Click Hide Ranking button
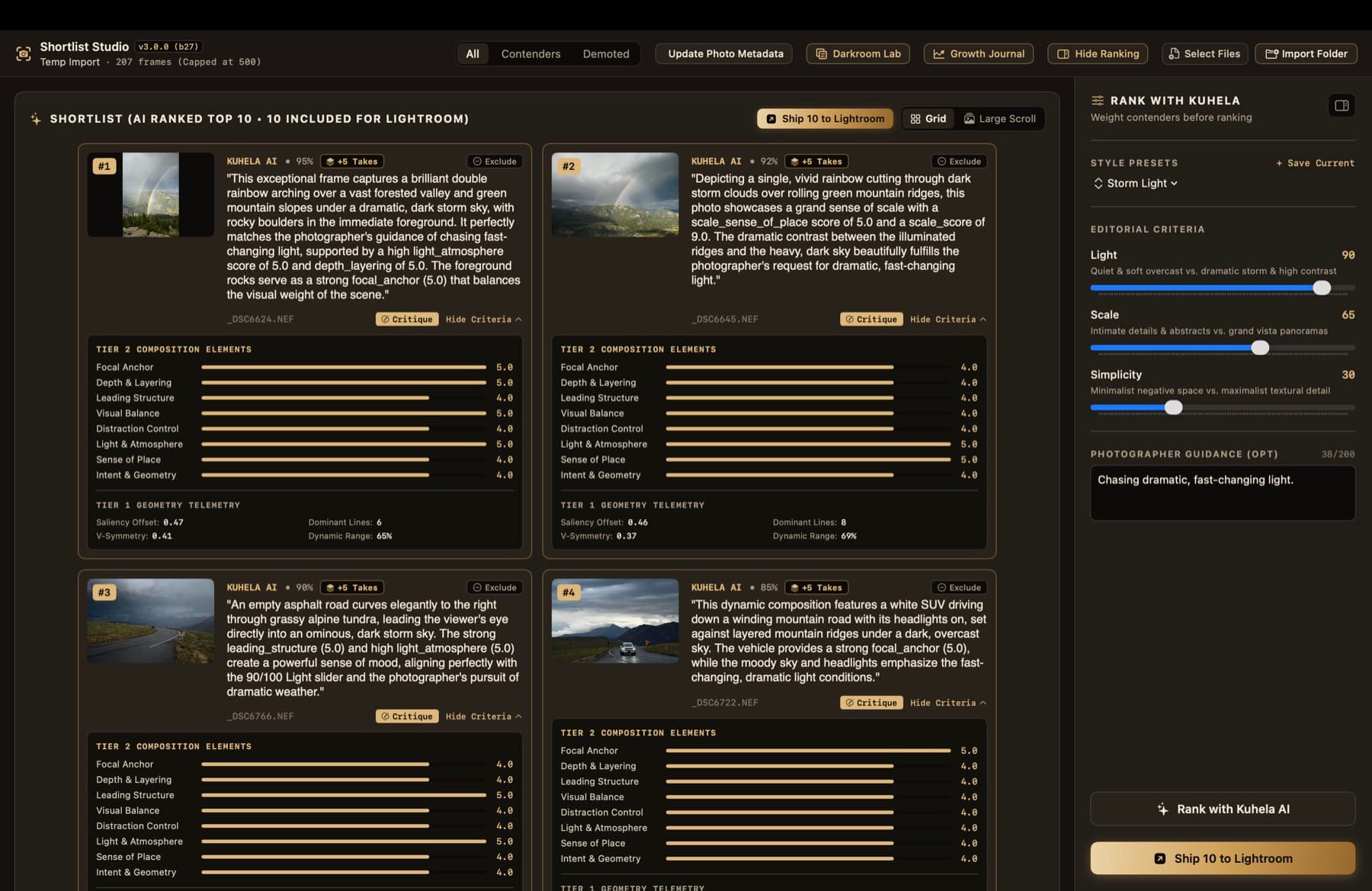The height and width of the screenshot is (891, 1372). [1098, 53]
